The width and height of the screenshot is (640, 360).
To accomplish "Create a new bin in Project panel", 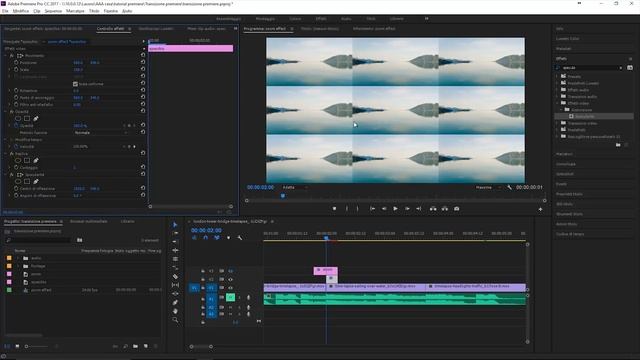I will [135, 346].
